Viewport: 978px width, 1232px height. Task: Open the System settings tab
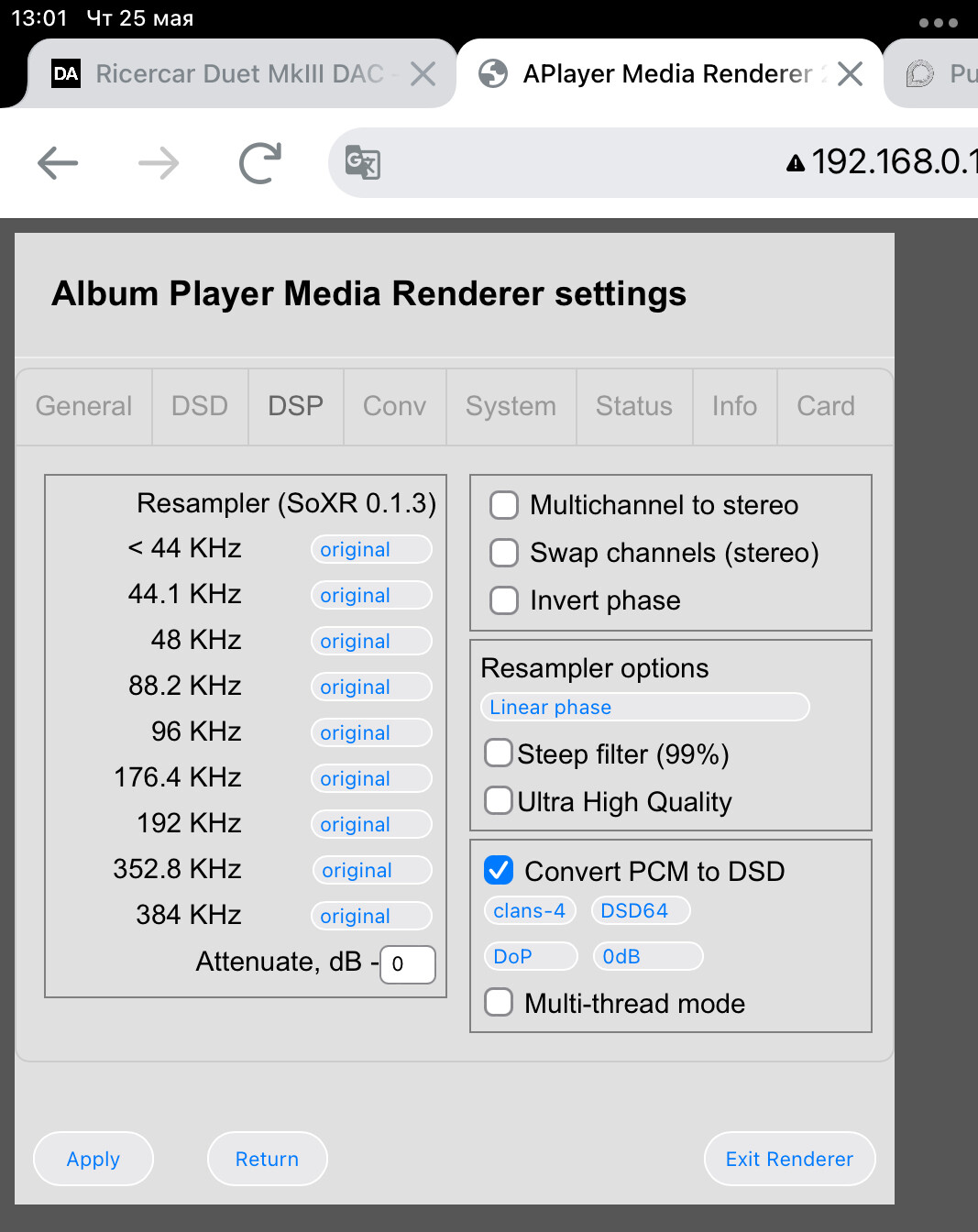511,406
